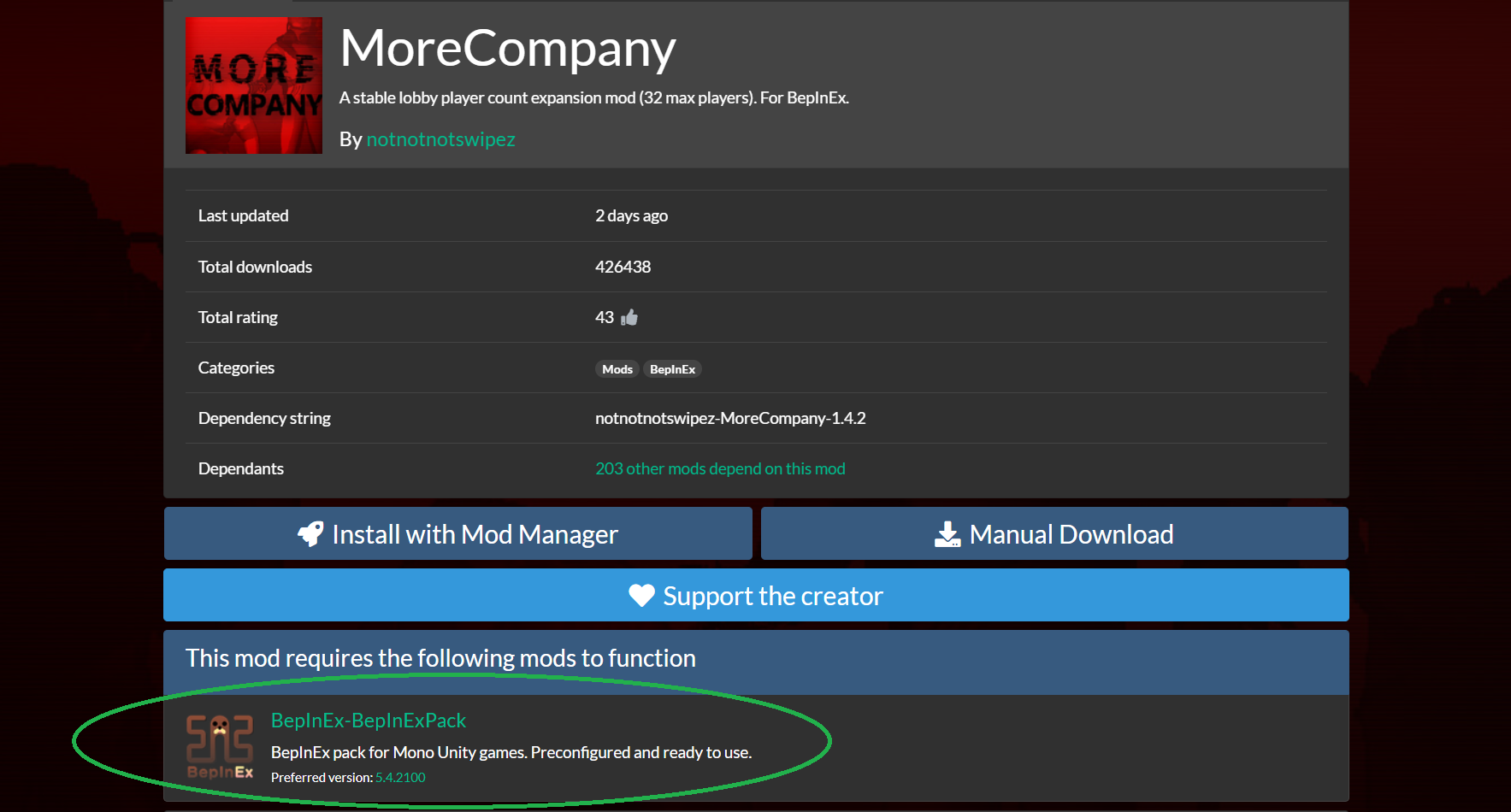
Task: Select dependency string notnotnotswipez-MoreCompany-1.4.2
Action: click(730, 418)
